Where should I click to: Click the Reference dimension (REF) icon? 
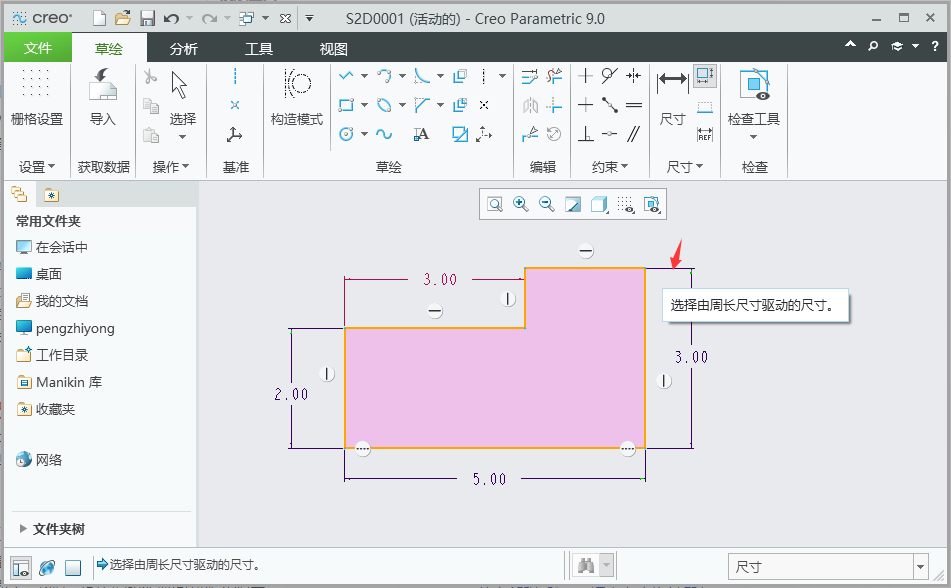tap(705, 134)
